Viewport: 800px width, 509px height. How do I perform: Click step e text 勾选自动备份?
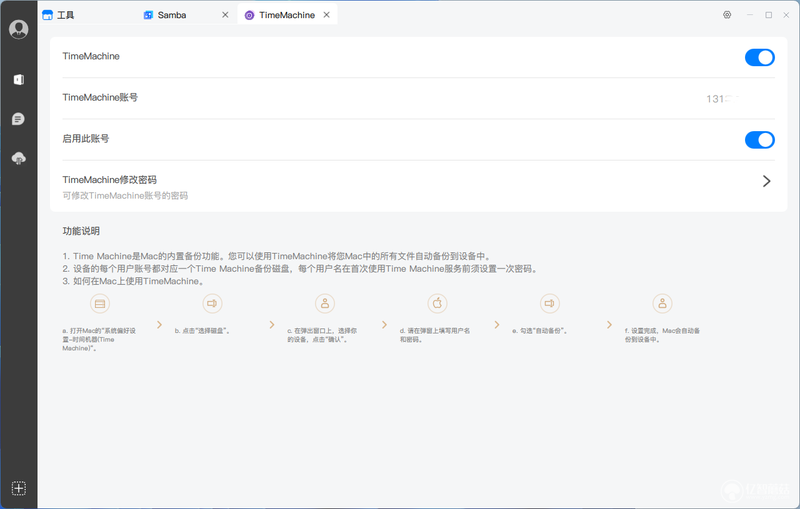click(x=540, y=331)
